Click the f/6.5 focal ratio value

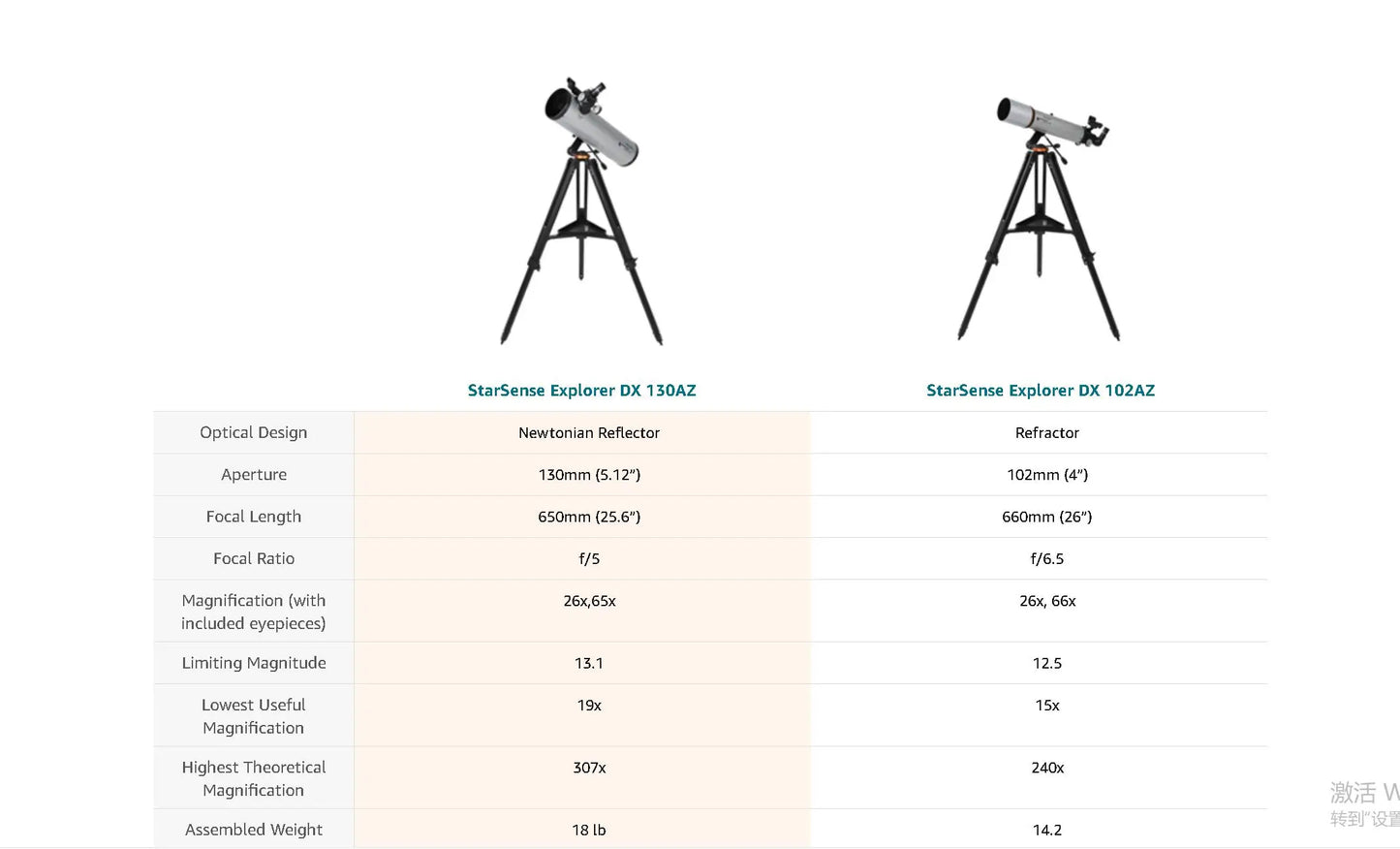1046,559
